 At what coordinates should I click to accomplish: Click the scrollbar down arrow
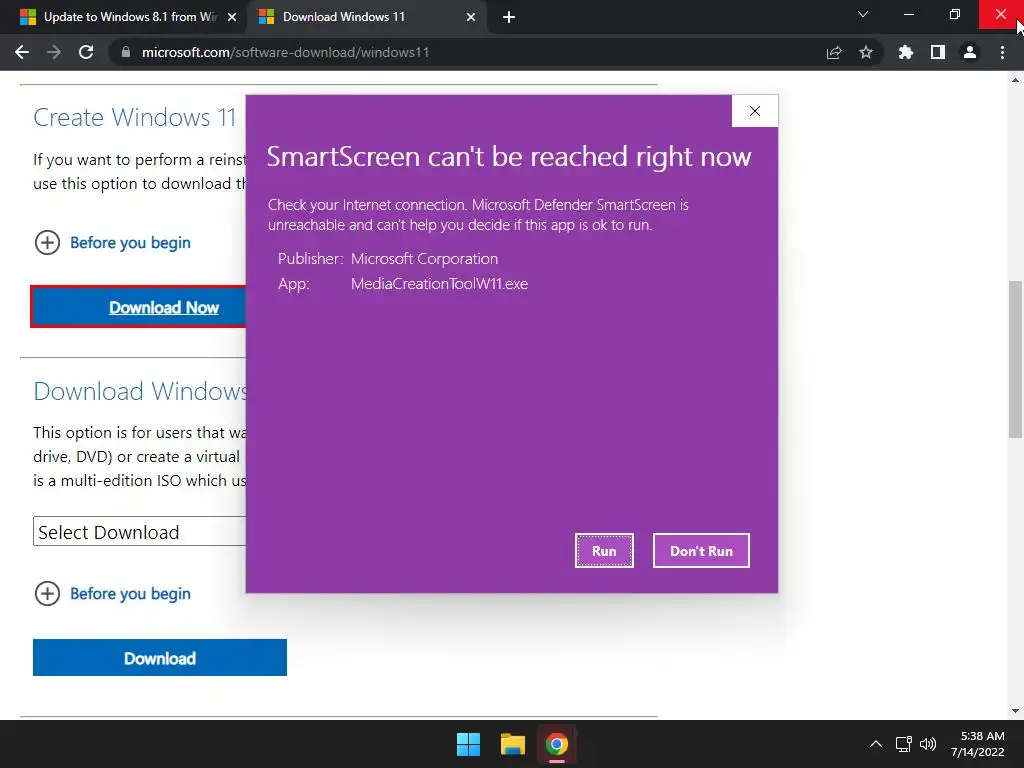click(1015, 711)
